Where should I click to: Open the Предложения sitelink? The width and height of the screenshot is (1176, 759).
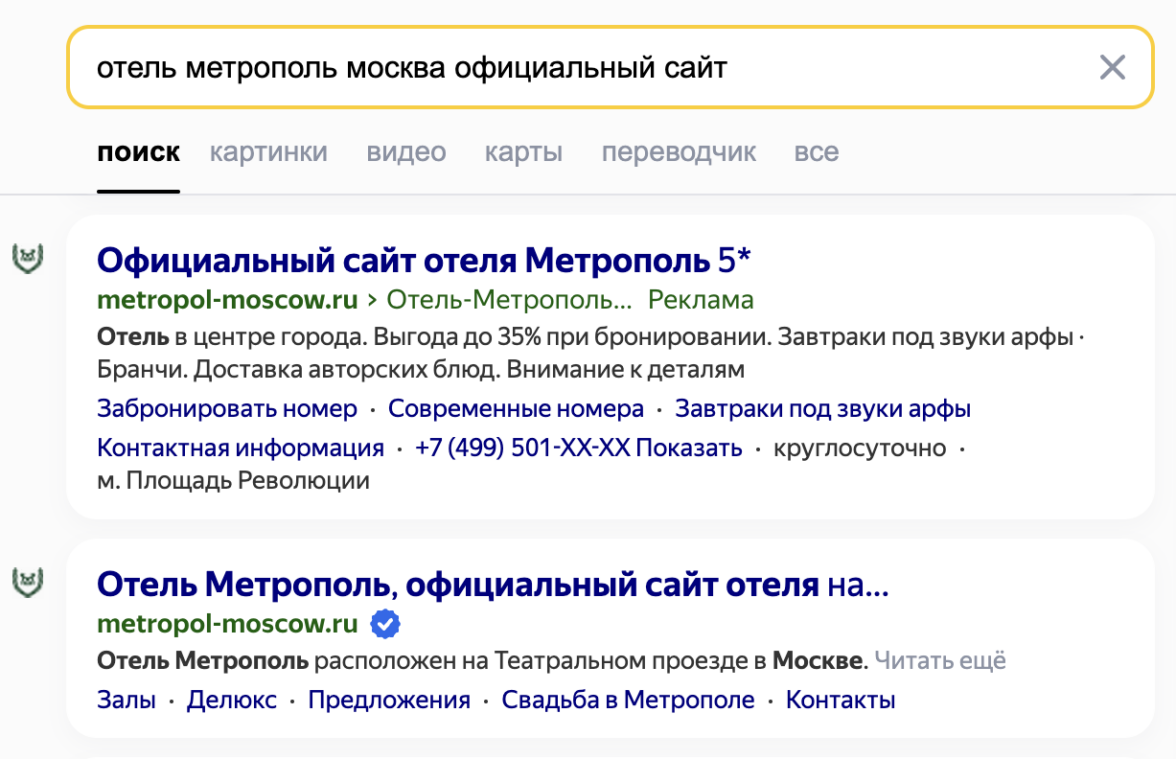click(389, 700)
